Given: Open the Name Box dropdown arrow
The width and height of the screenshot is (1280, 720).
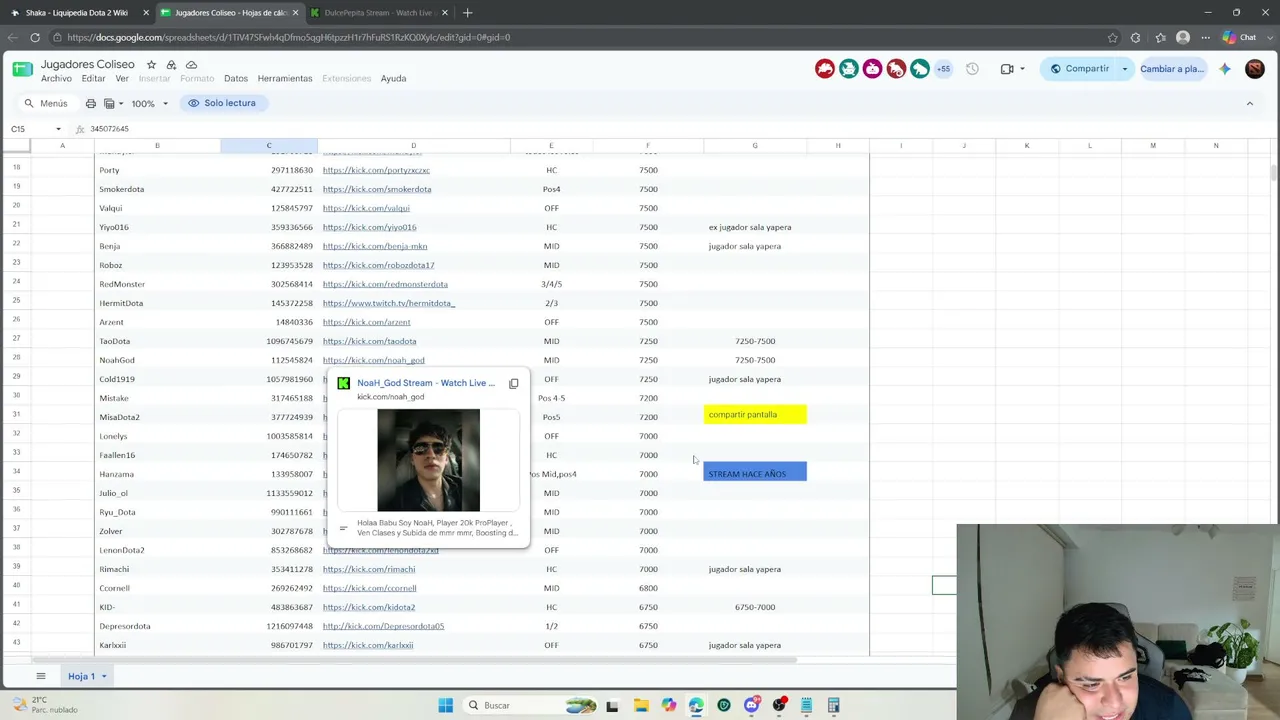Looking at the screenshot, I should pos(58,129).
